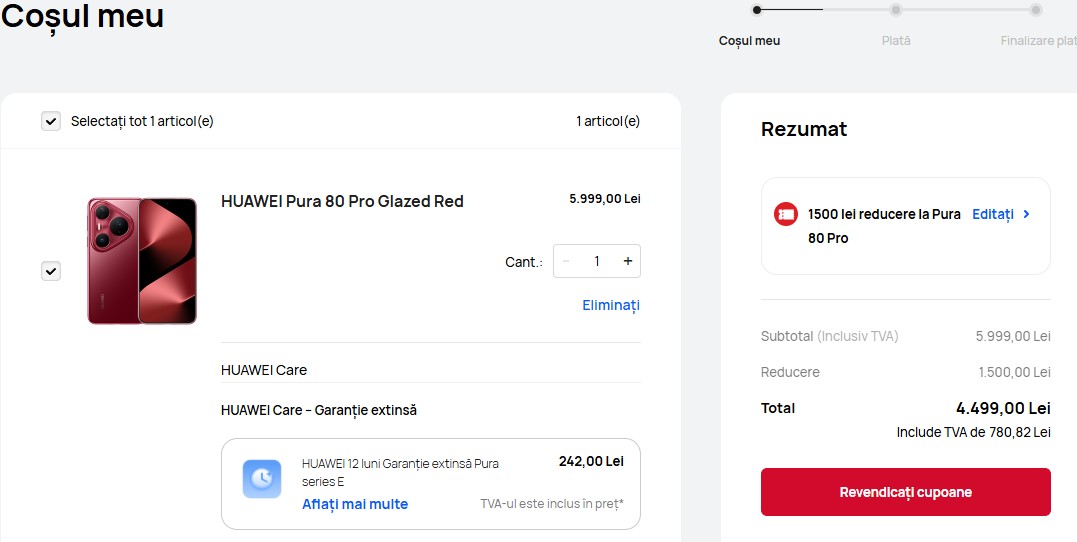Viewport: 1077px width, 542px height.
Task: Open Aflați mai multe about extended warranty
Action: coord(355,504)
